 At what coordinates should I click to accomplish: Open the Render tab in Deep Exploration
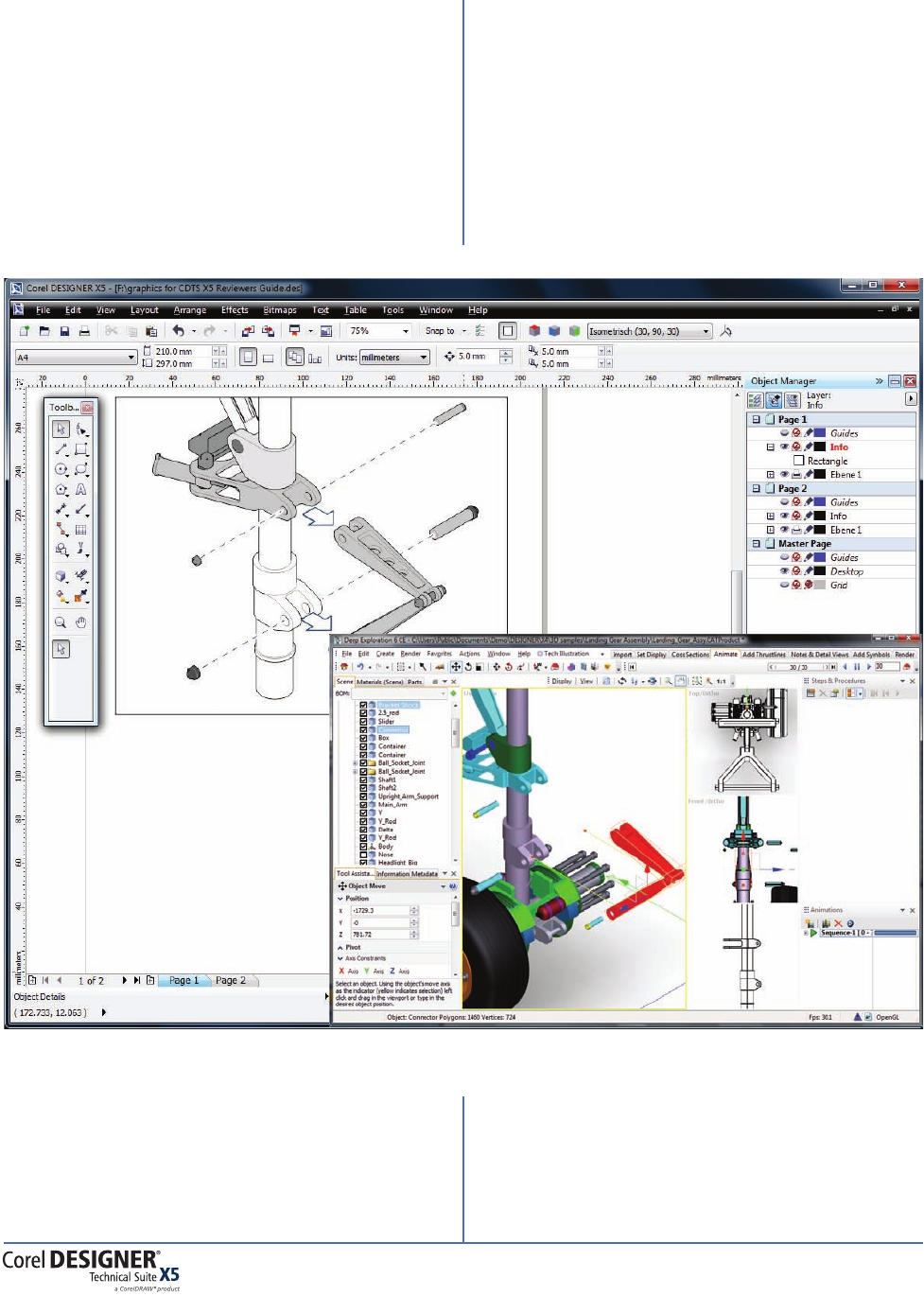click(x=904, y=654)
